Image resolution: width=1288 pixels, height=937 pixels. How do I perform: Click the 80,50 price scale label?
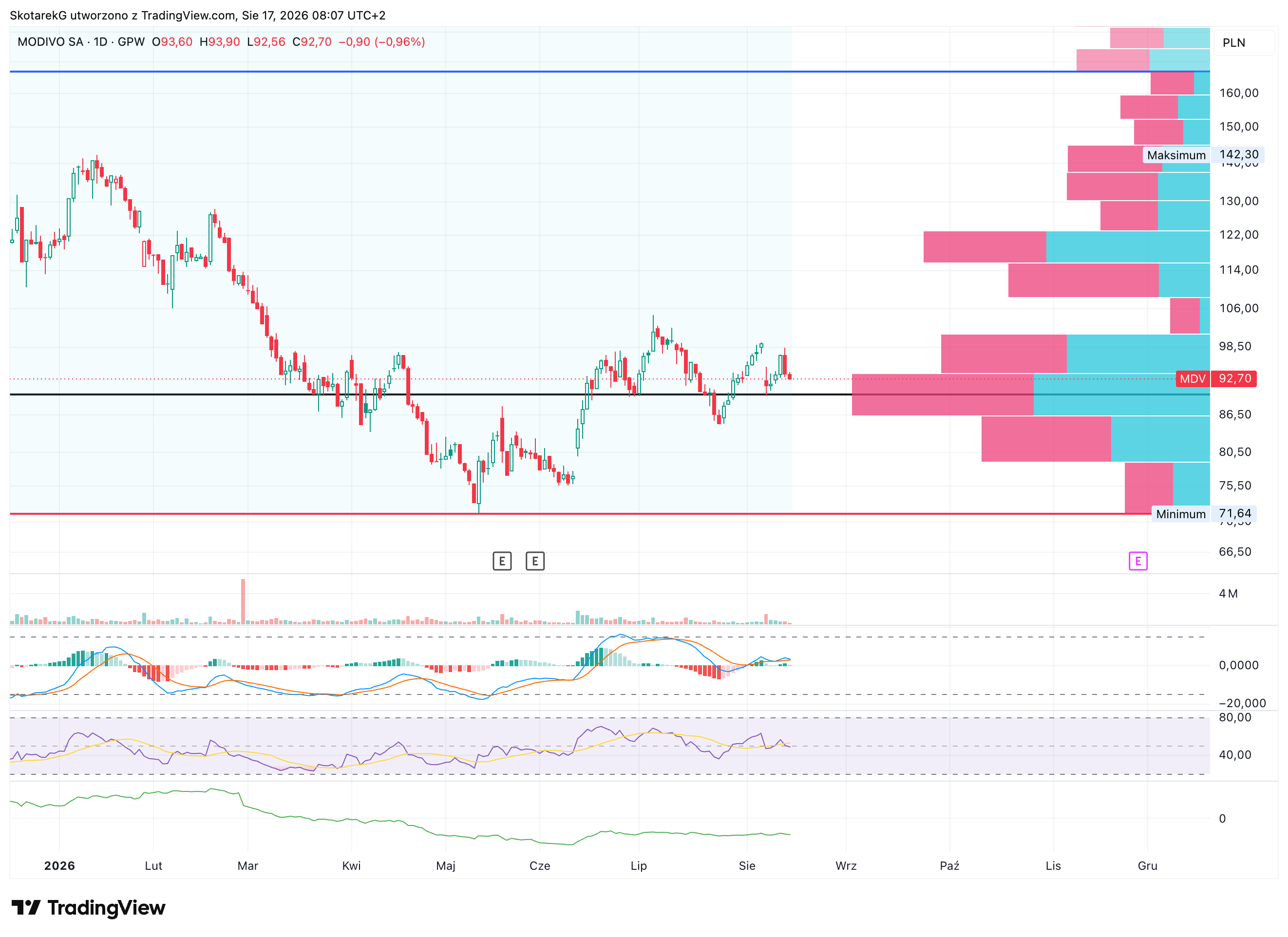point(1235,451)
